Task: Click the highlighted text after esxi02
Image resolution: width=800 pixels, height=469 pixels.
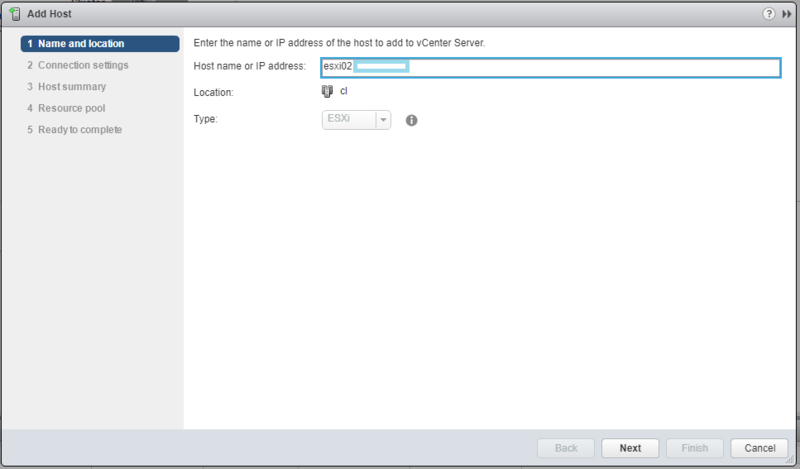Action: pyautogui.click(x=381, y=66)
